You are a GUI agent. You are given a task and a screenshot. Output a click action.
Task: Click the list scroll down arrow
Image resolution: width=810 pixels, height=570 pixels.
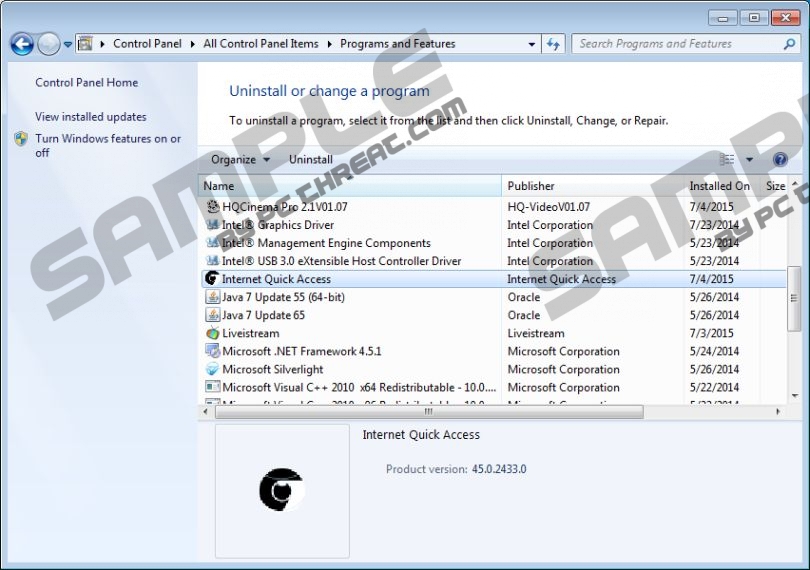click(x=795, y=396)
